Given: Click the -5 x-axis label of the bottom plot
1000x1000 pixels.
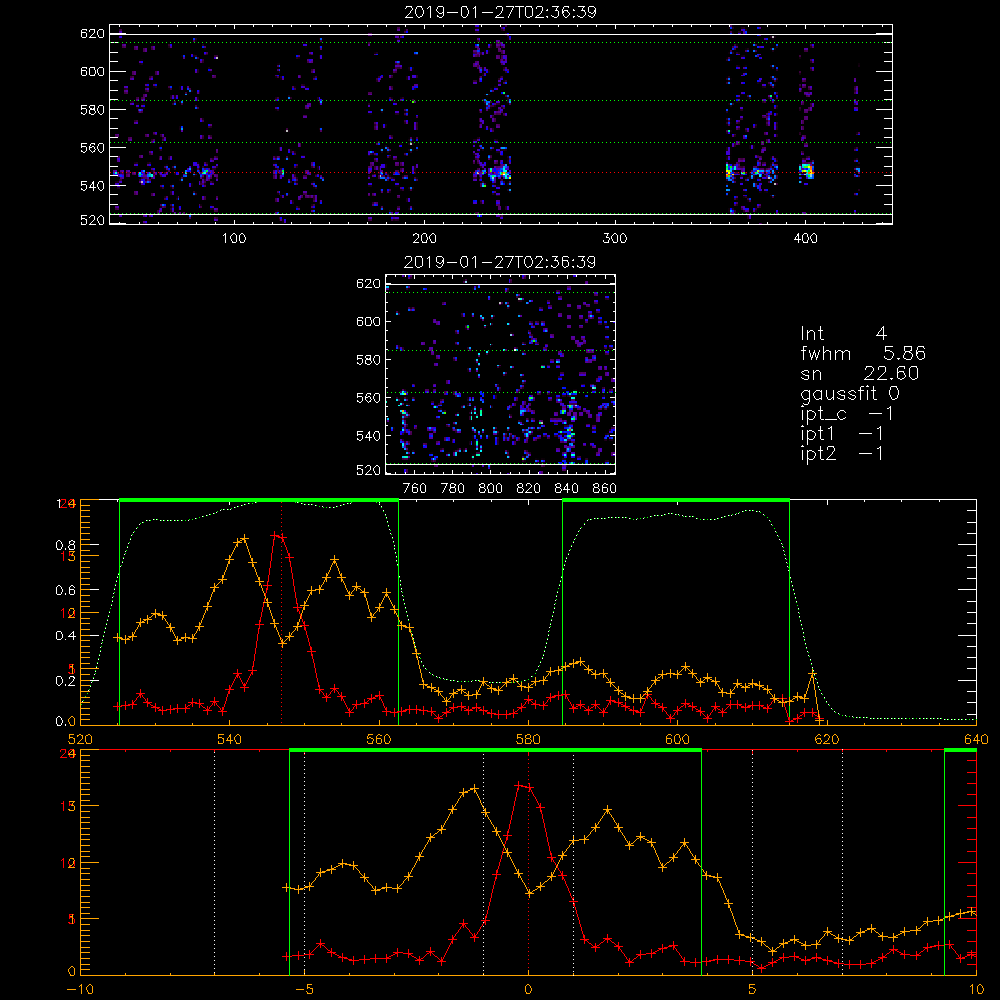Looking at the screenshot, I should click(x=304, y=989).
